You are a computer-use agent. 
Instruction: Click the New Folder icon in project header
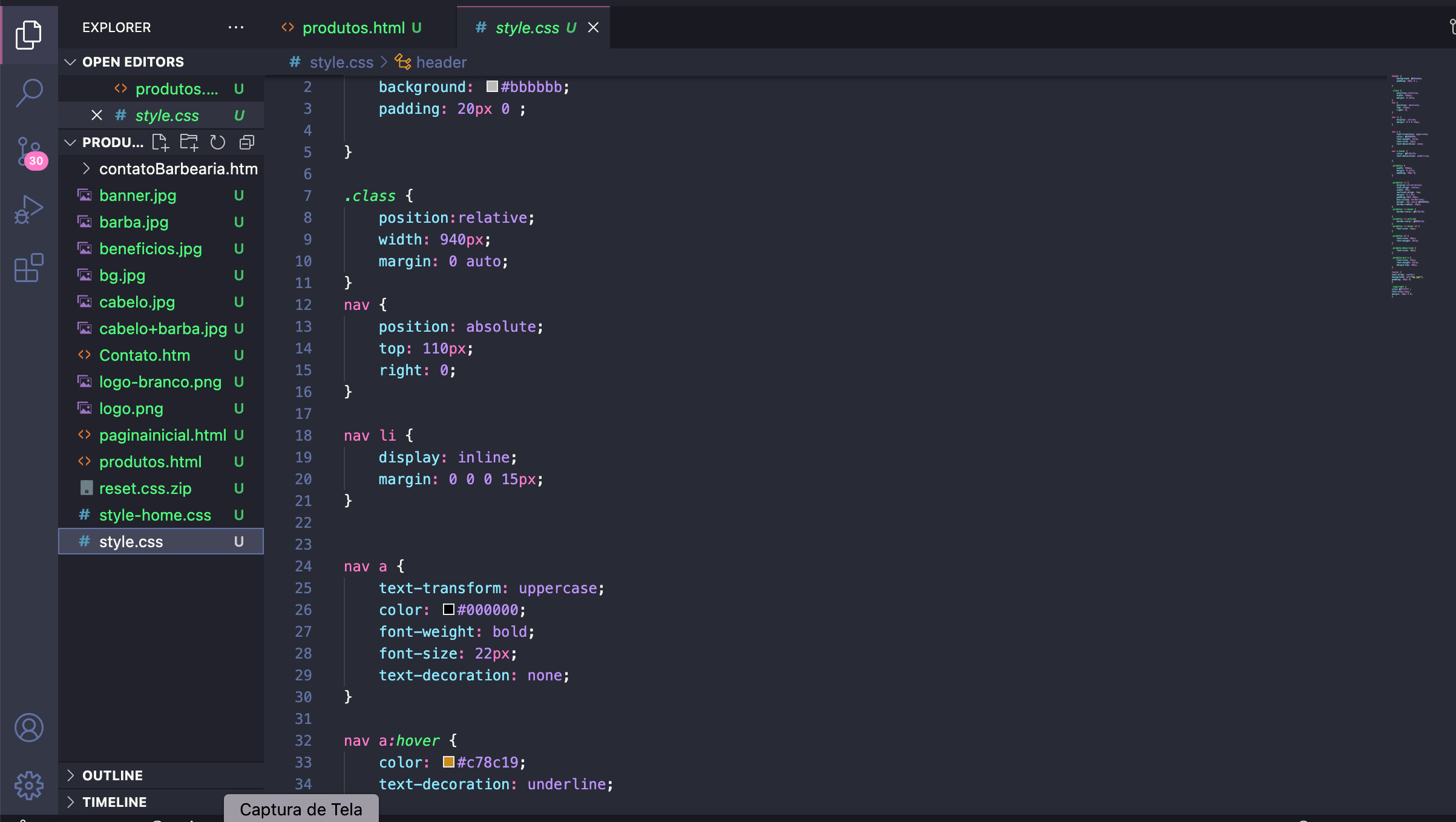pos(189,142)
